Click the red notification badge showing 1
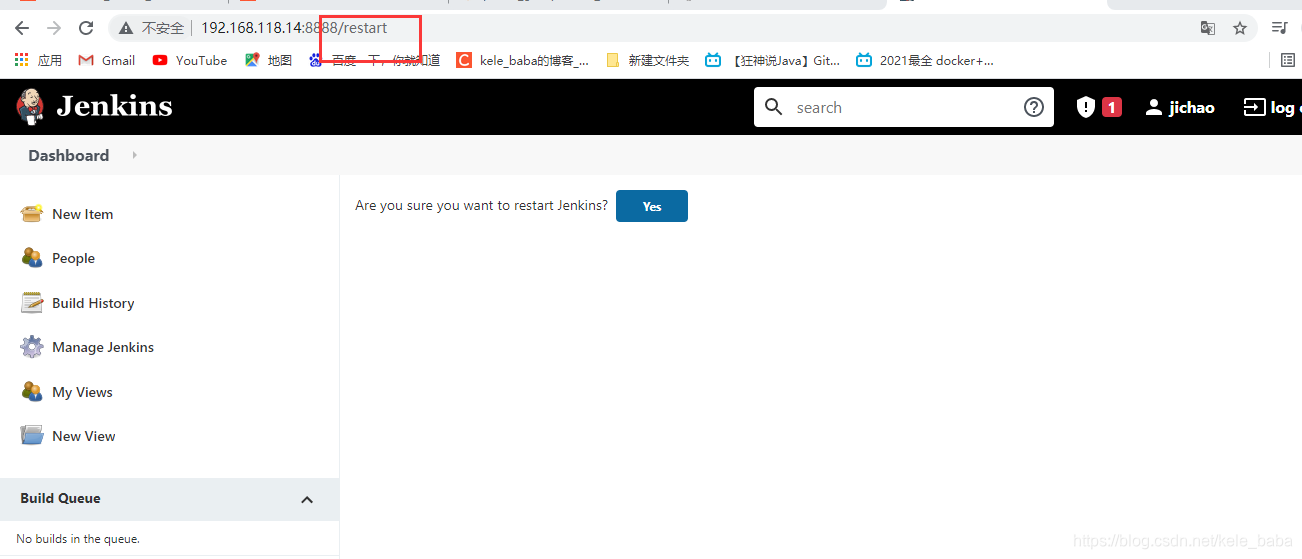 (x=1112, y=107)
